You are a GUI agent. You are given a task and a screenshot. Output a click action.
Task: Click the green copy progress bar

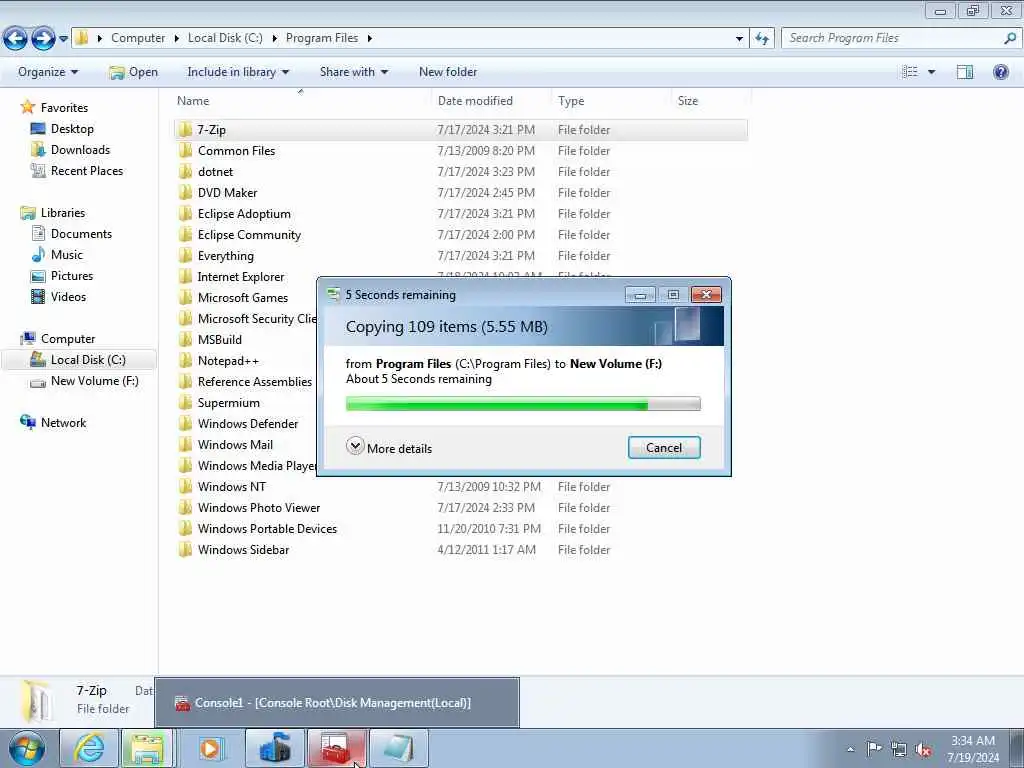tap(523, 404)
